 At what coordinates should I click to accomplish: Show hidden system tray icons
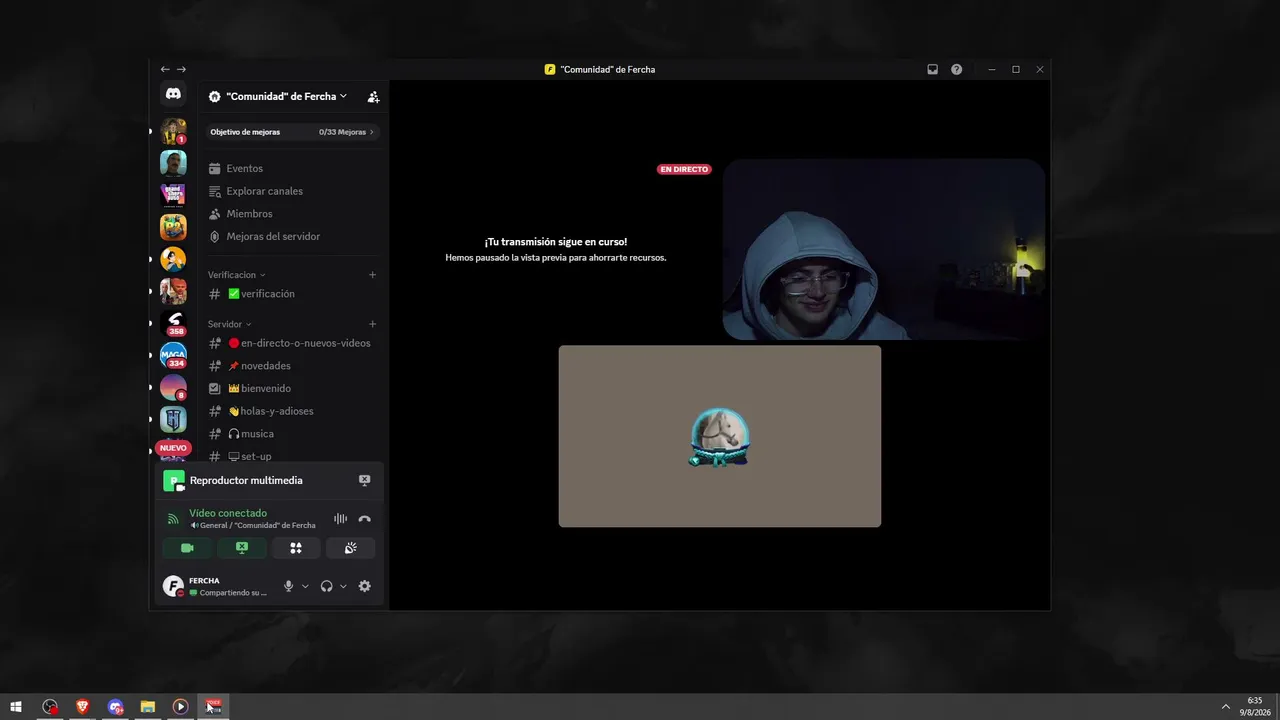1226,707
